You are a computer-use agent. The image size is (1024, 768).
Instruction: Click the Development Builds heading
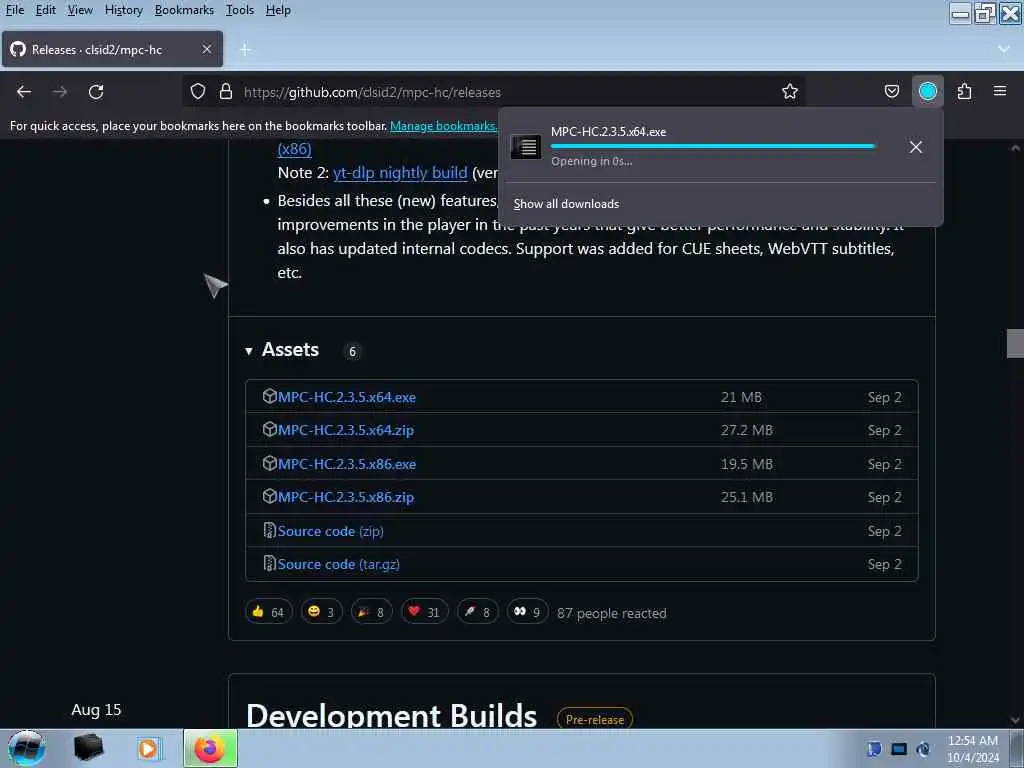point(392,716)
